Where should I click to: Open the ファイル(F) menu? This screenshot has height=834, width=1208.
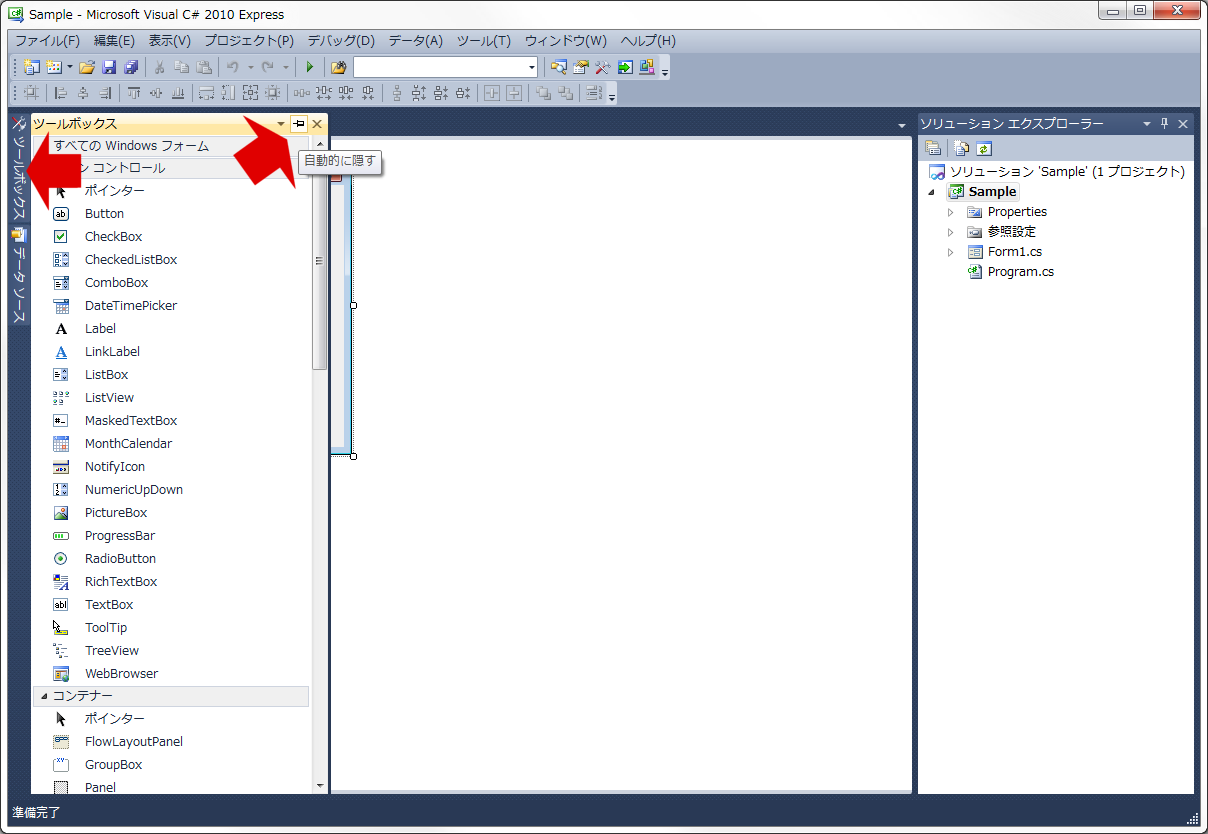tap(47, 41)
